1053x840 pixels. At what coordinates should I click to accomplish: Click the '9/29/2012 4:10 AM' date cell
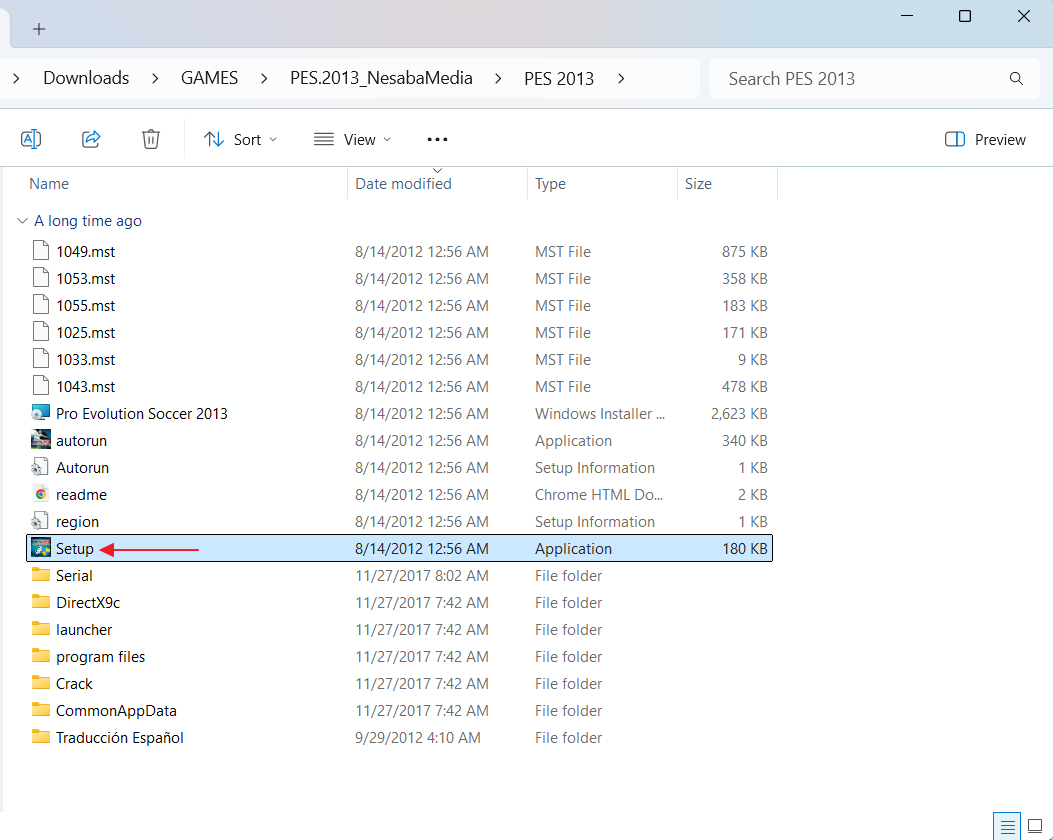[x=418, y=738]
